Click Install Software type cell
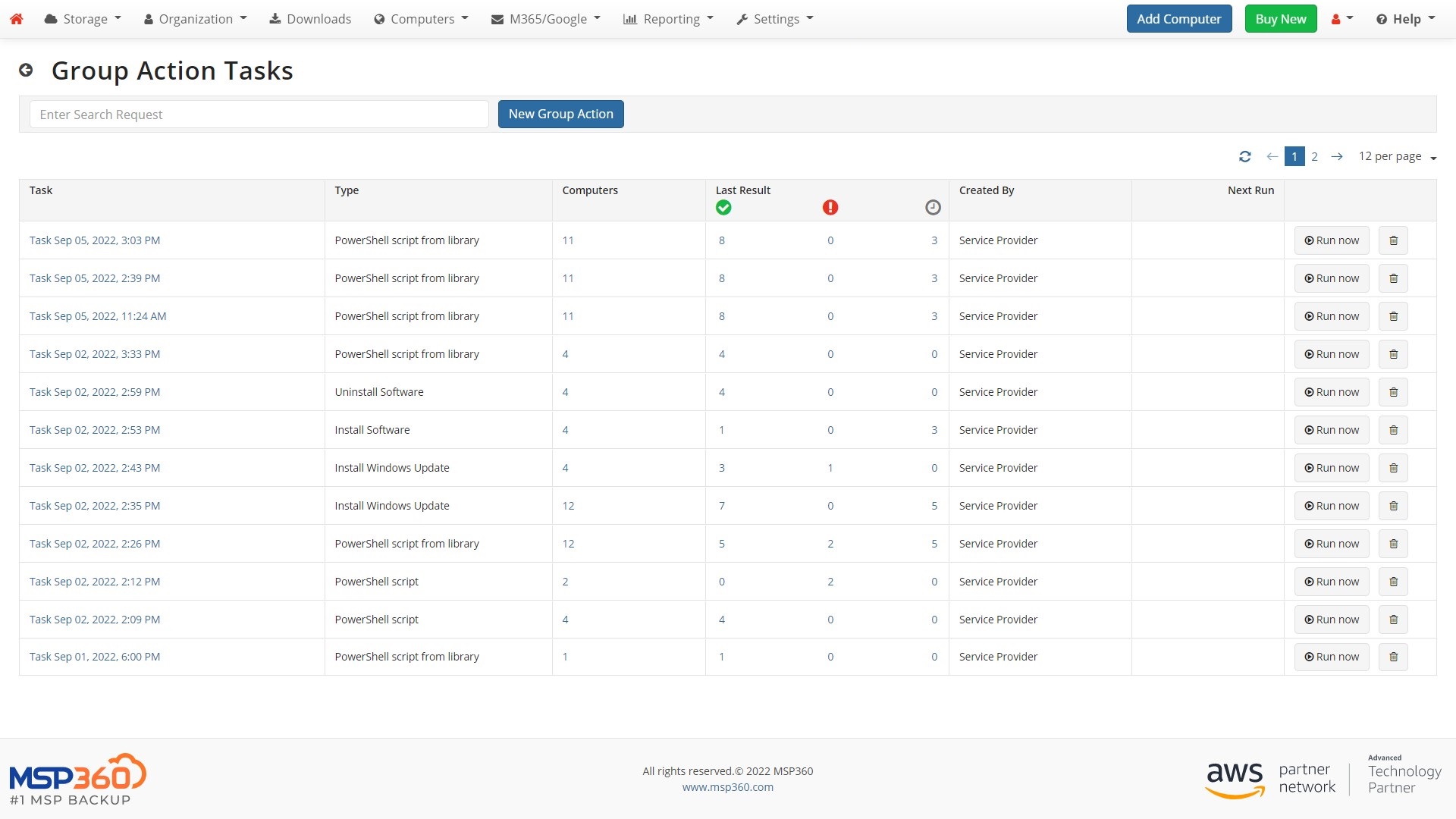 372,430
